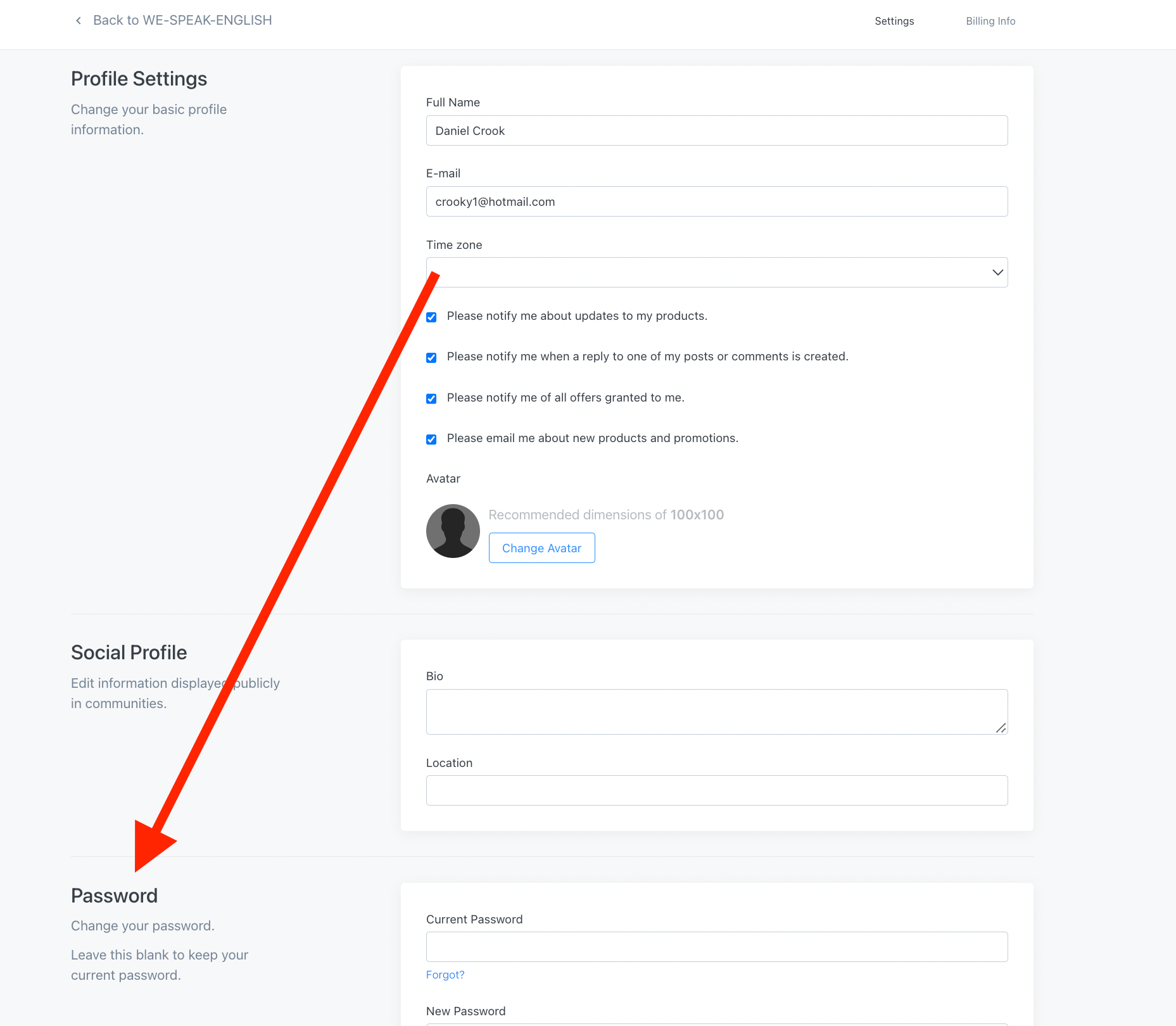Go back to WE-SPEAK-ENGLISH
Image resolution: width=1176 pixels, height=1026 pixels.
(182, 20)
